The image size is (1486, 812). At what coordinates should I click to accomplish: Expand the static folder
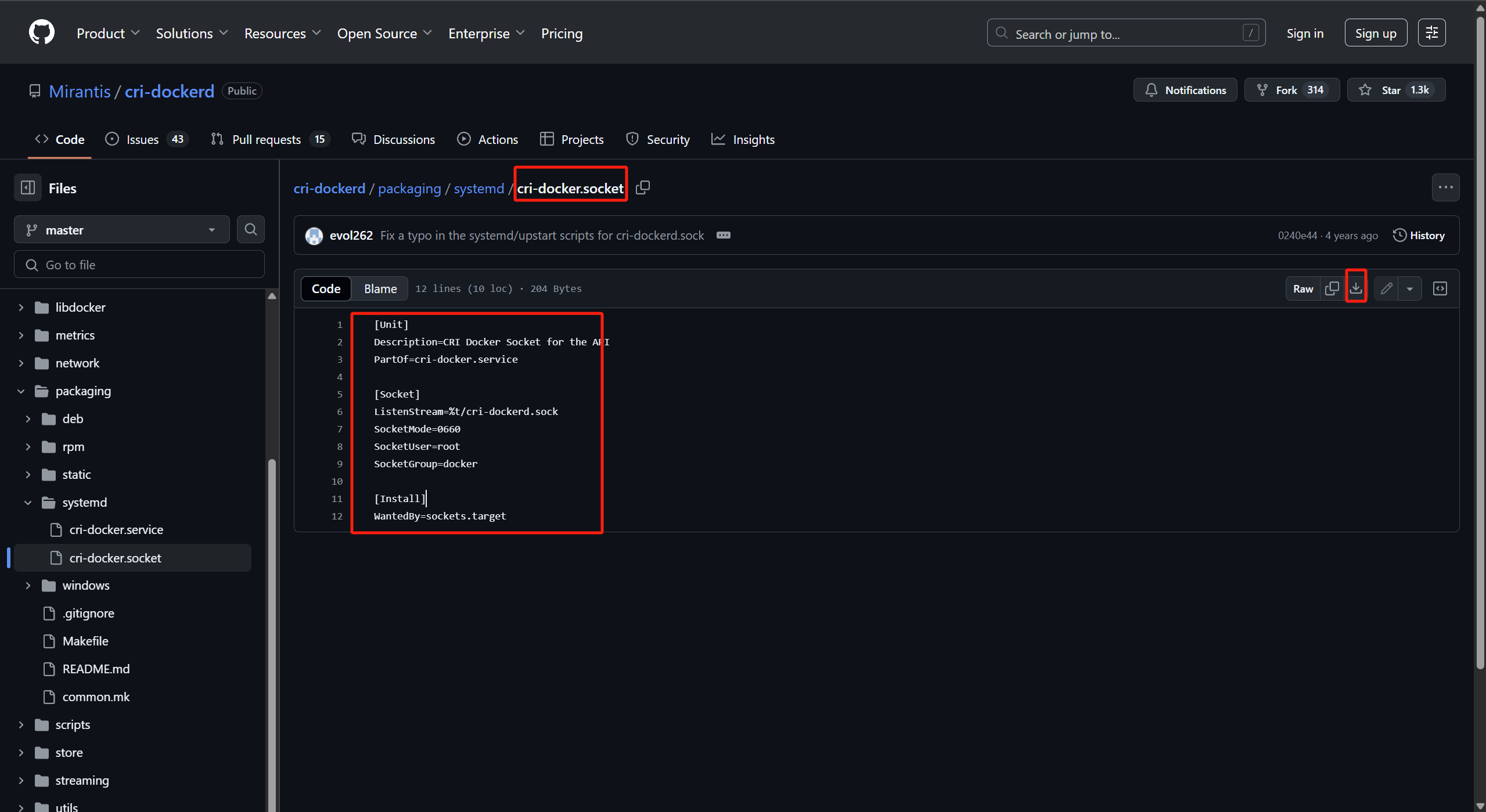tap(28, 474)
